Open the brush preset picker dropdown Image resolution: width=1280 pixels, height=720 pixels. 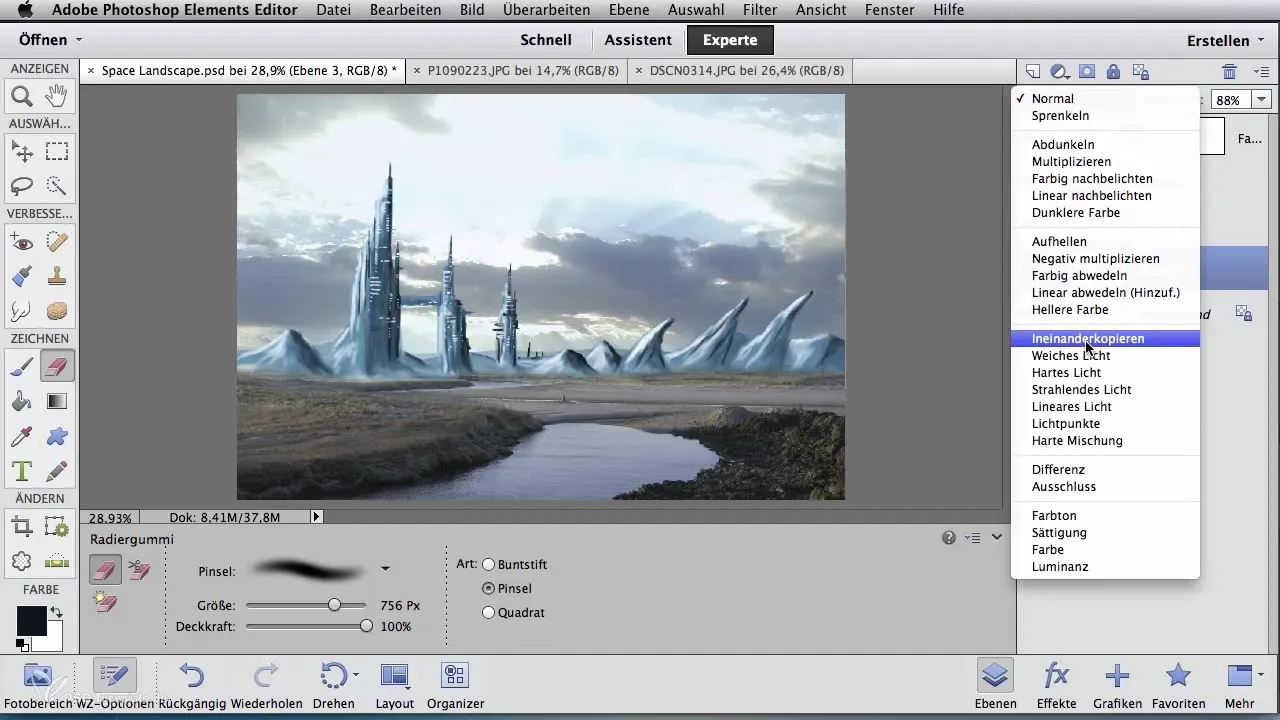385,569
